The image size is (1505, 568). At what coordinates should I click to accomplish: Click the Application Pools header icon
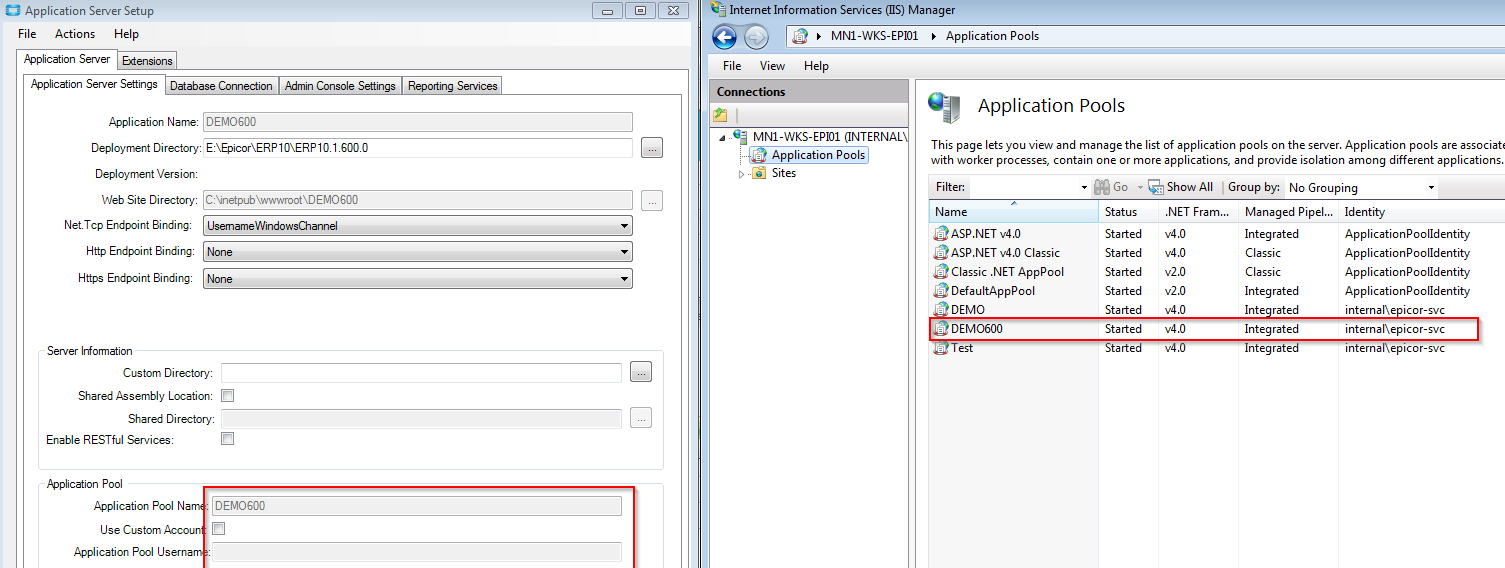pyautogui.click(x=944, y=106)
